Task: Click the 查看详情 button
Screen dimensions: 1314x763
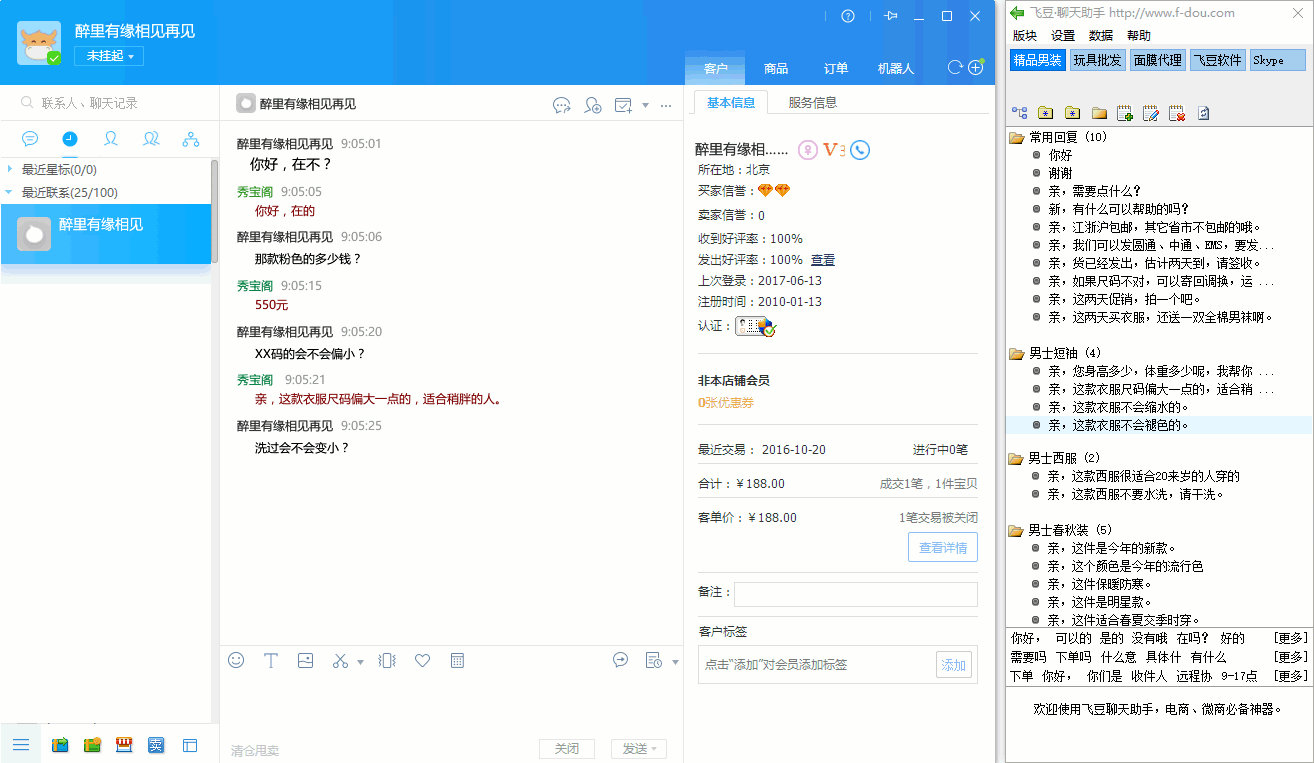Action: 942,548
